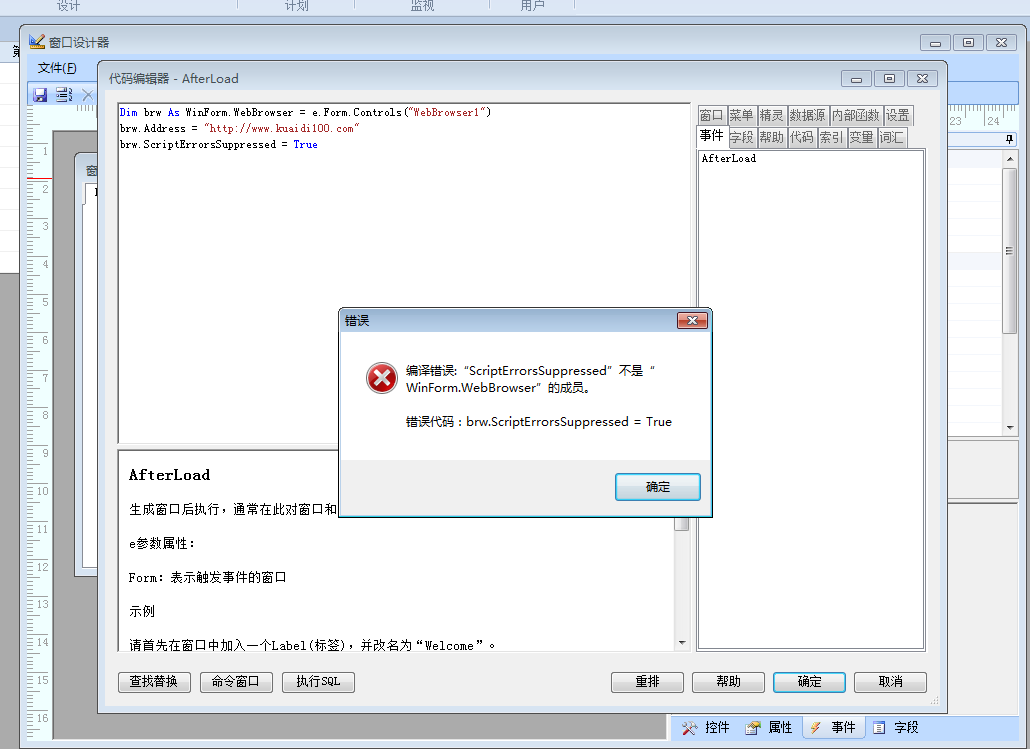Viewport: 1030px width, 749px height.
Task: Close the 错误 error dialog
Action: coord(692,321)
